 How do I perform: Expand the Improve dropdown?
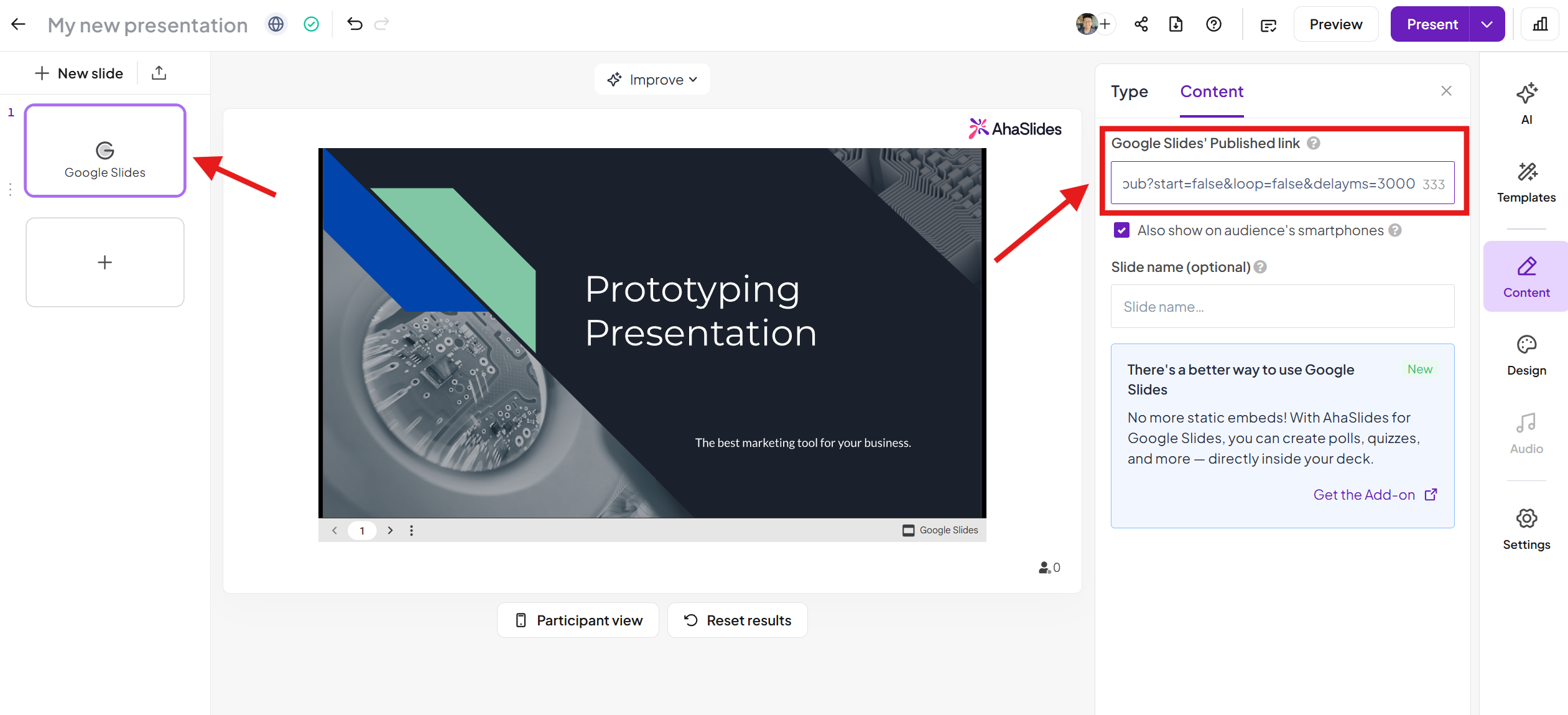(652, 80)
